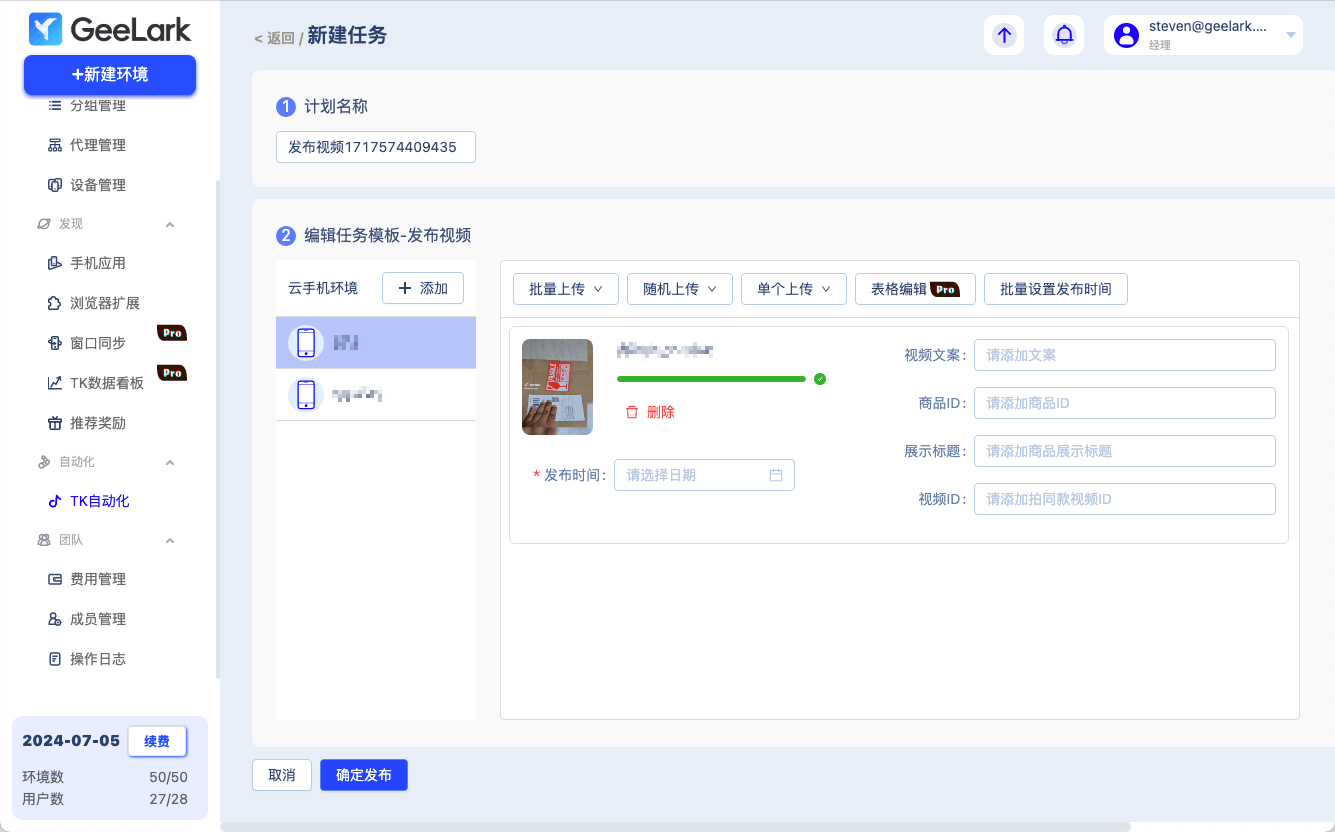Expand the 批量上传 dropdown
Image resolution: width=1335 pixels, height=832 pixels.
click(x=566, y=289)
